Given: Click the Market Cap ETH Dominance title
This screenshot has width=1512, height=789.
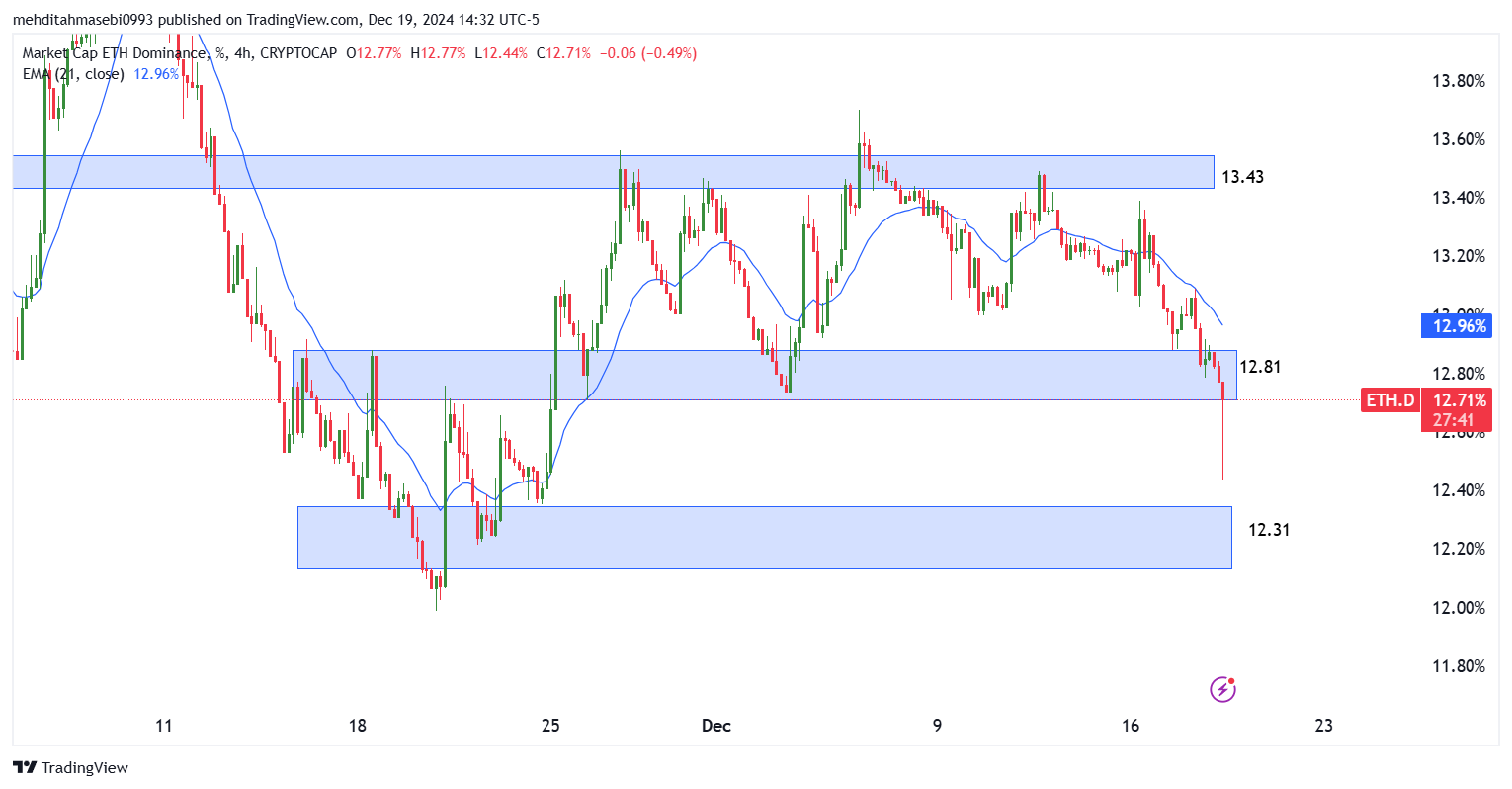Looking at the screenshot, I should [x=114, y=53].
